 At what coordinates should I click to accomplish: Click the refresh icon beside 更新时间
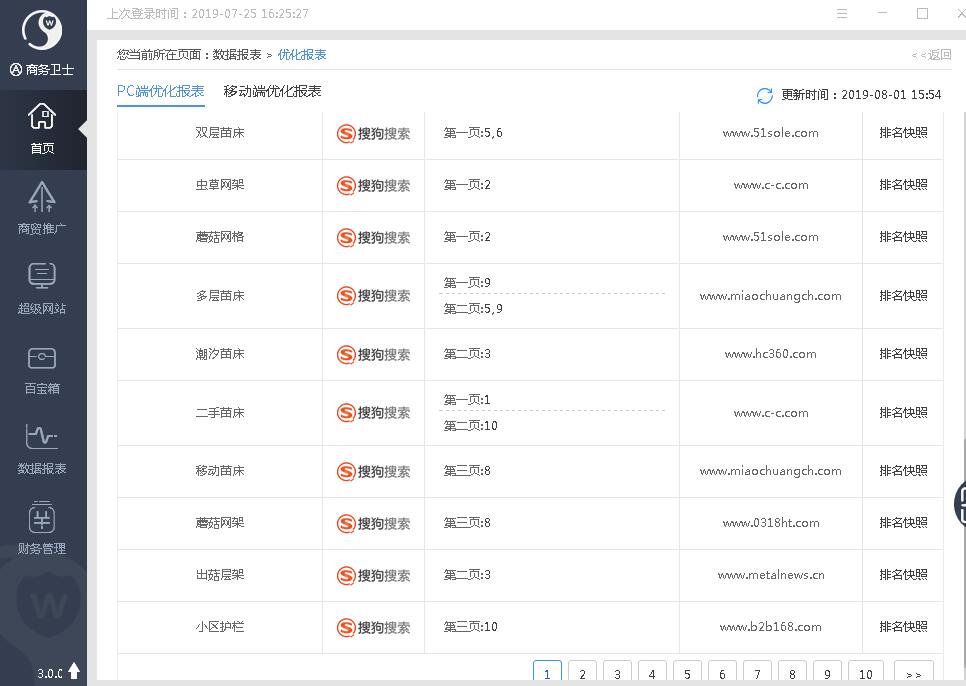pyautogui.click(x=765, y=95)
